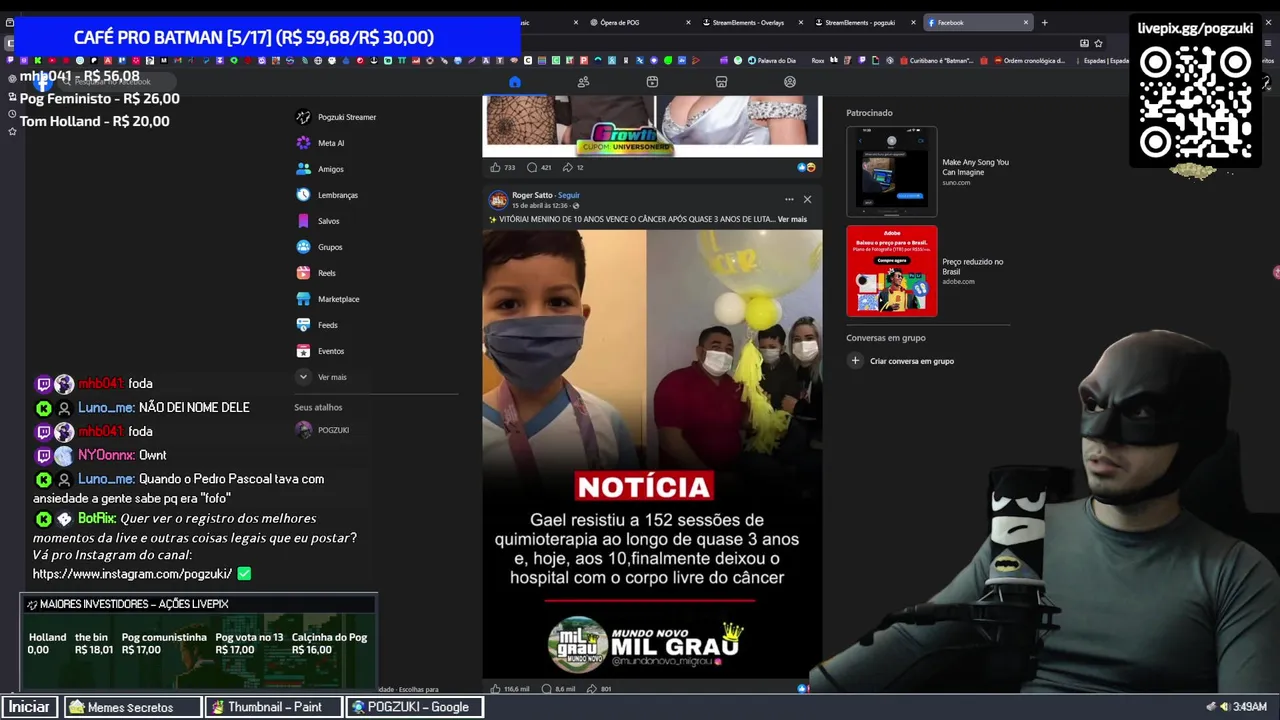This screenshot has width=1280, height=720.
Task: Open the Palavra do Dia bookmark
Action: (x=770, y=61)
